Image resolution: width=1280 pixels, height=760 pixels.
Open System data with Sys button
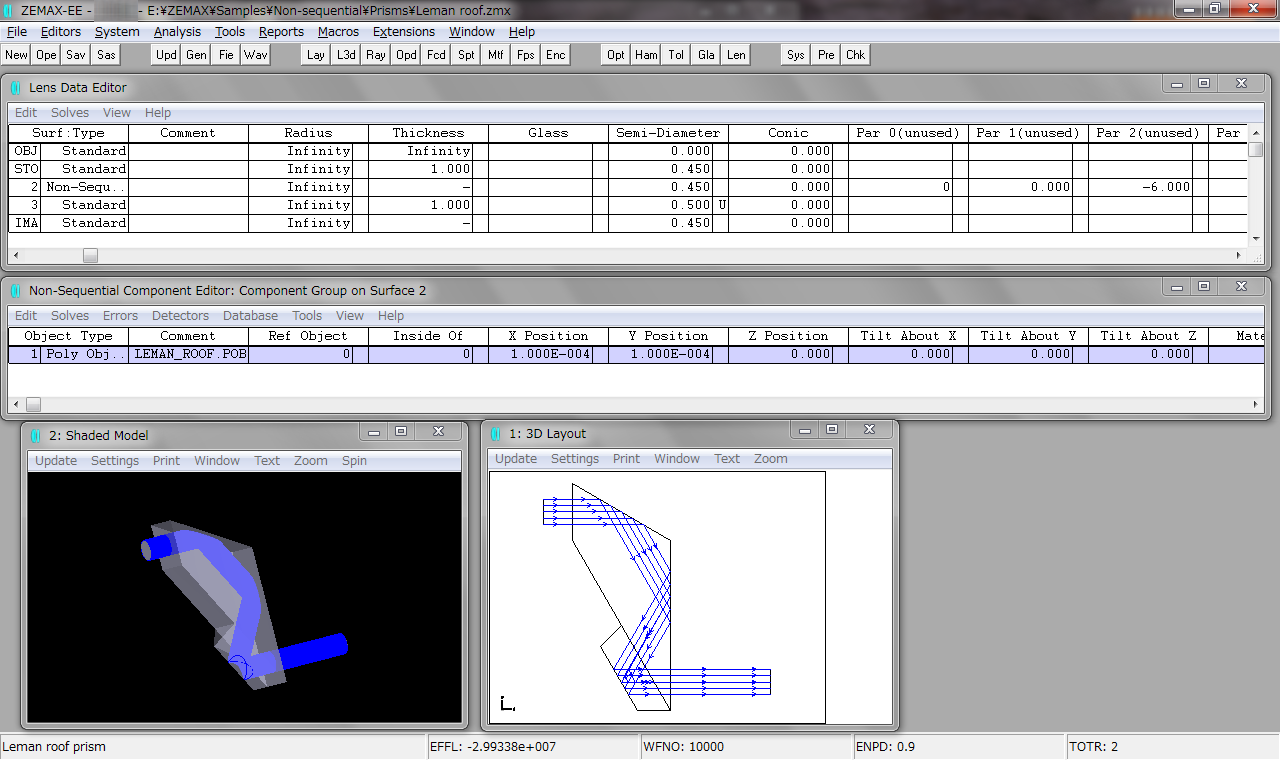(x=796, y=55)
